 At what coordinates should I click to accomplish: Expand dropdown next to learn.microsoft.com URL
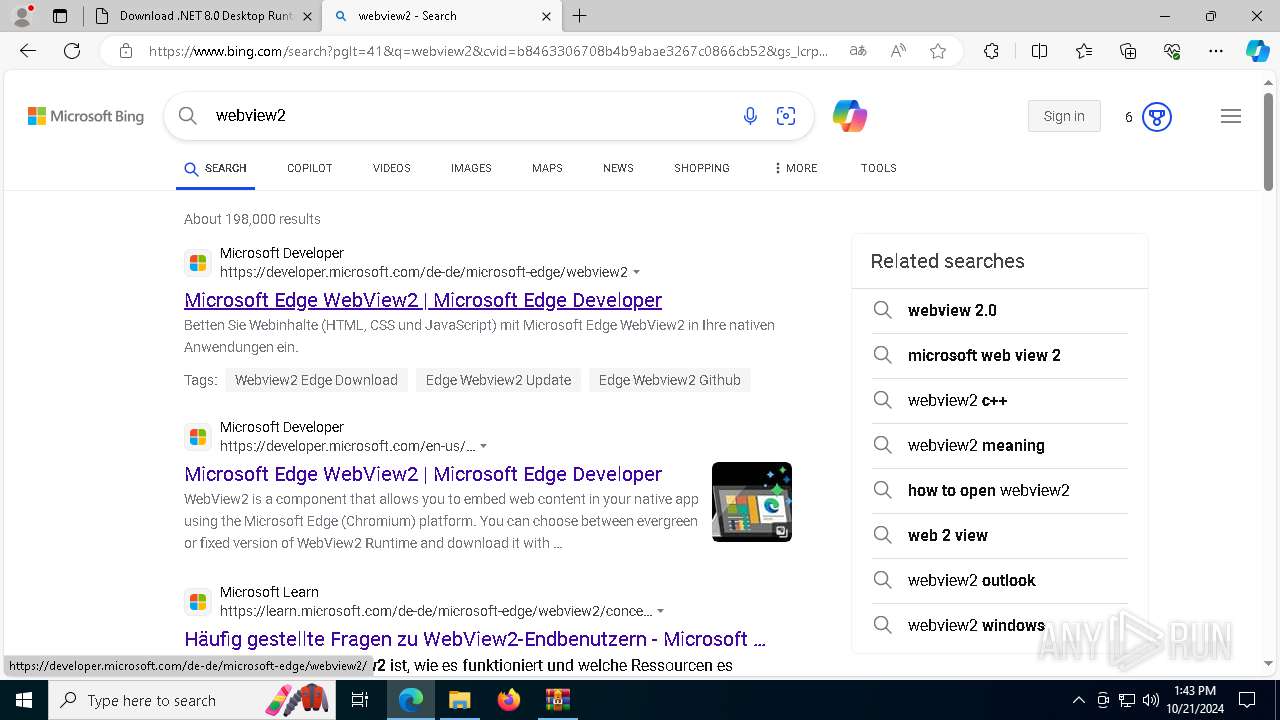tap(661, 611)
